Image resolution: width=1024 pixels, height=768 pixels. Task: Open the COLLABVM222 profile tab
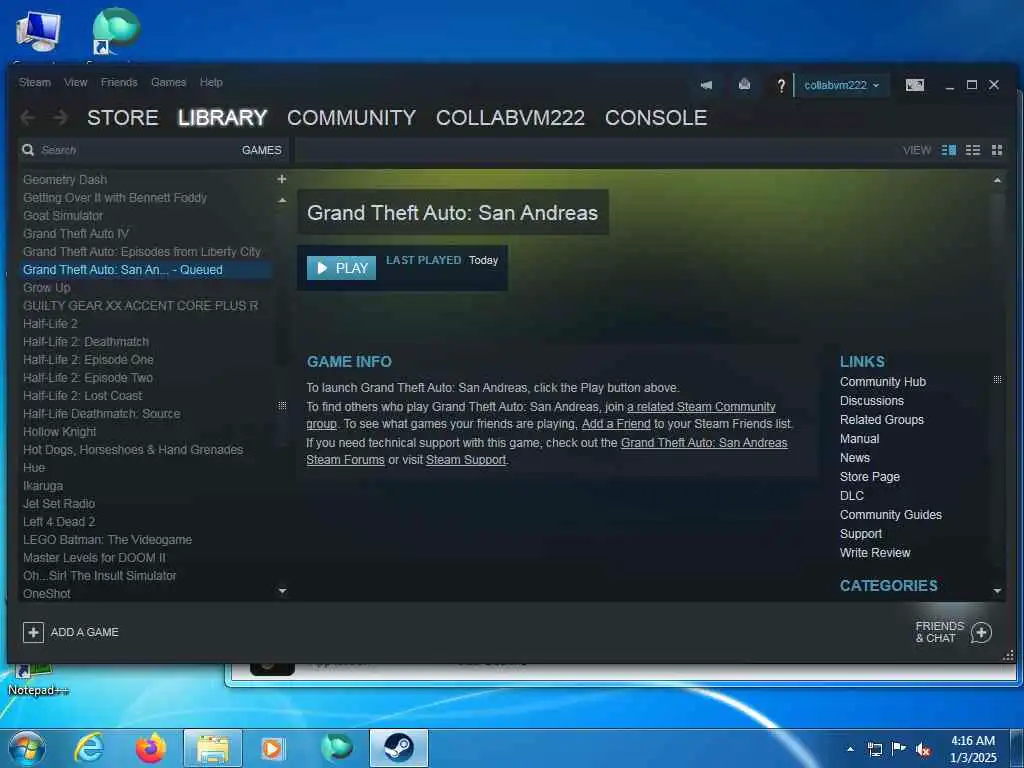[x=510, y=118]
